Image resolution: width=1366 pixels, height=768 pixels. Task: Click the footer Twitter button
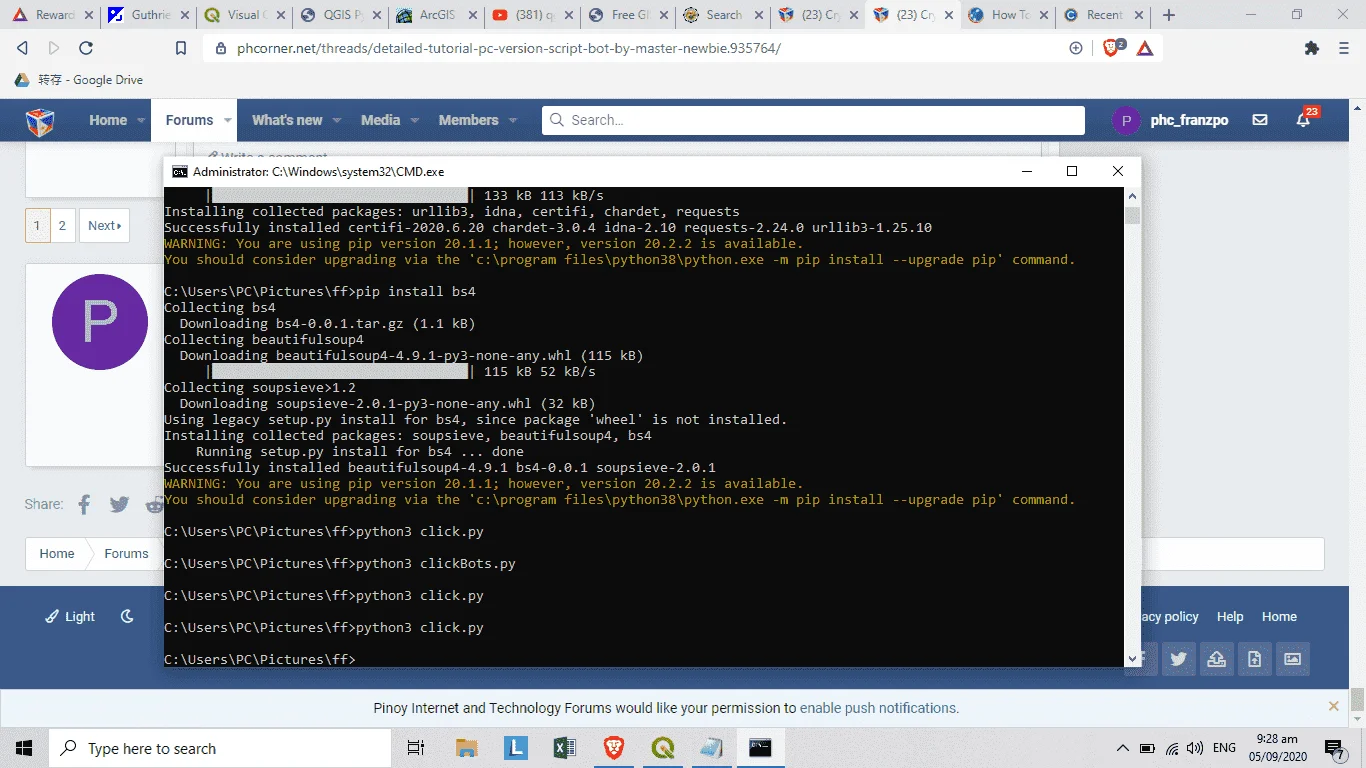(x=1178, y=659)
